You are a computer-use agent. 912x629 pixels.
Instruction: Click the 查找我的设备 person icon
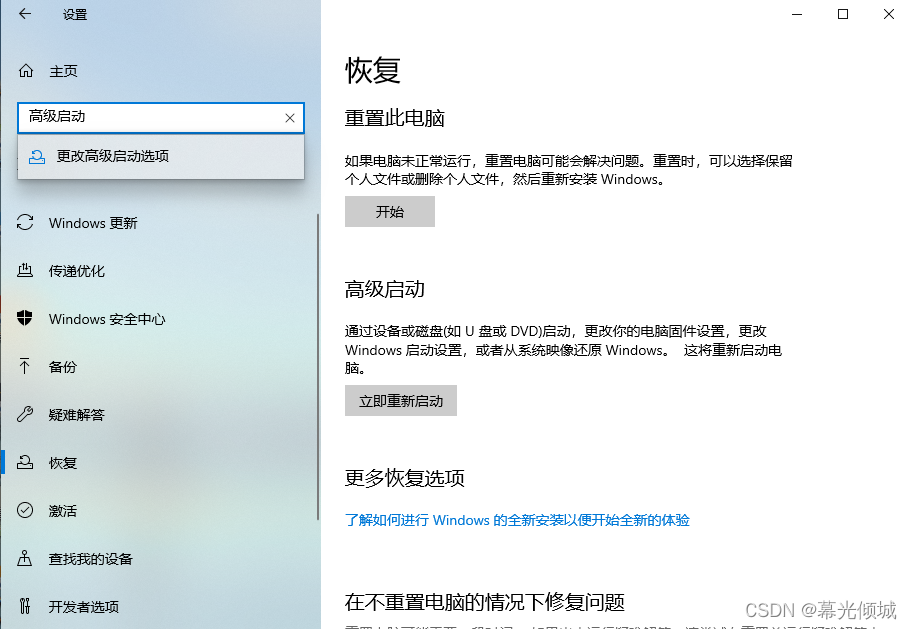click(x=24, y=558)
